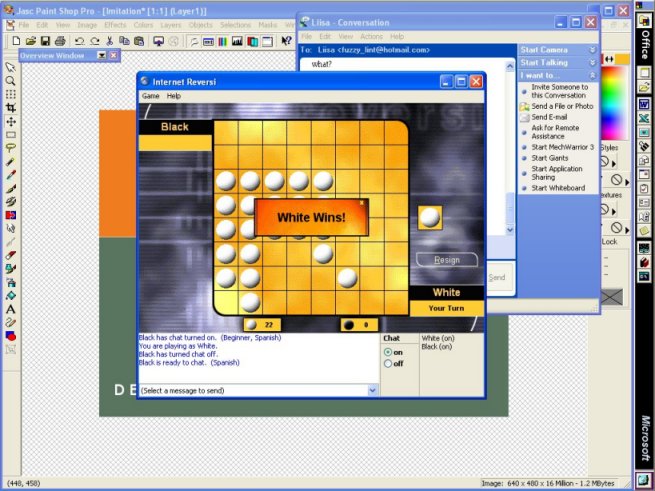Select the Crop tool
Image resolution: width=655 pixels, height=491 pixels.
tap(10, 108)
